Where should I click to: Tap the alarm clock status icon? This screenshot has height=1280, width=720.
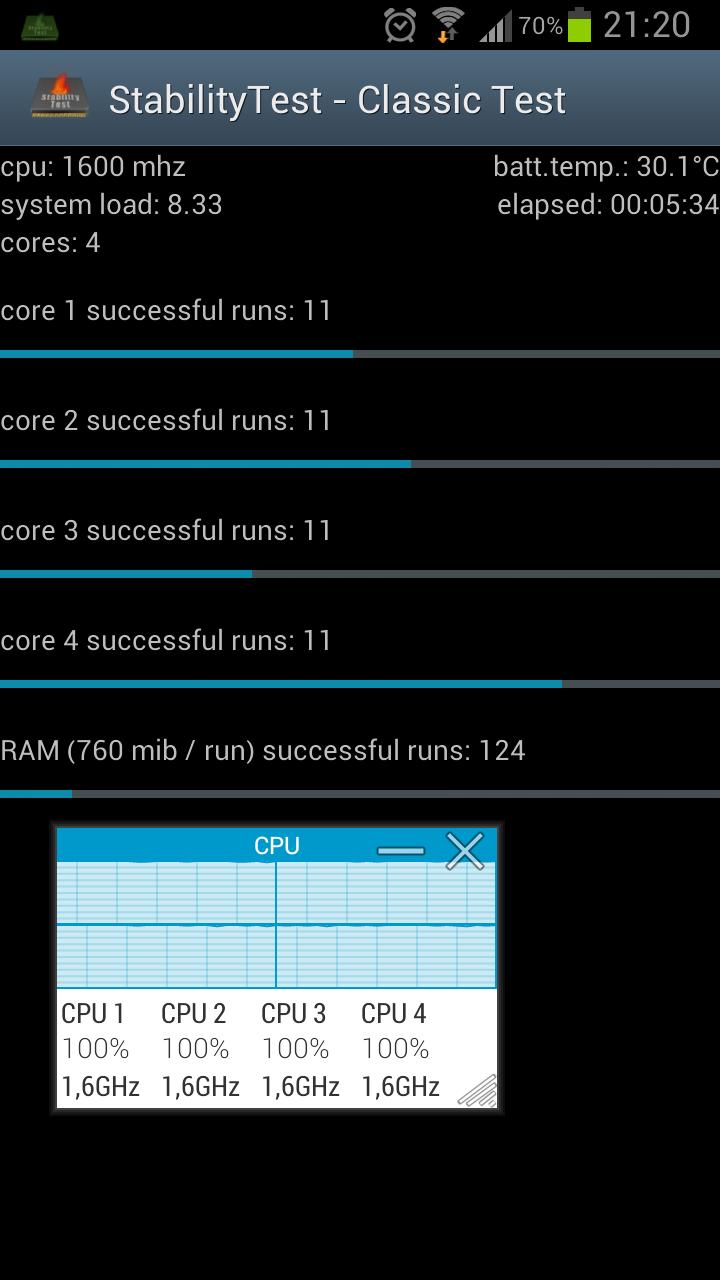click(x=400, y=25)
